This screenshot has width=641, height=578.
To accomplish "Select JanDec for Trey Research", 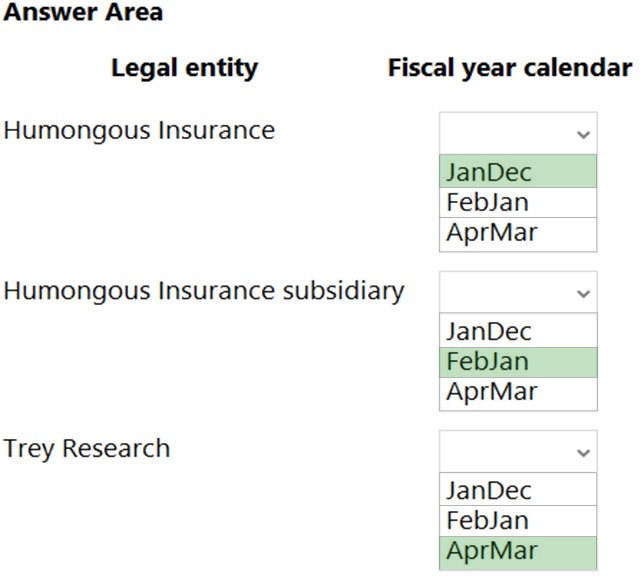I will (x=518, y=489).
